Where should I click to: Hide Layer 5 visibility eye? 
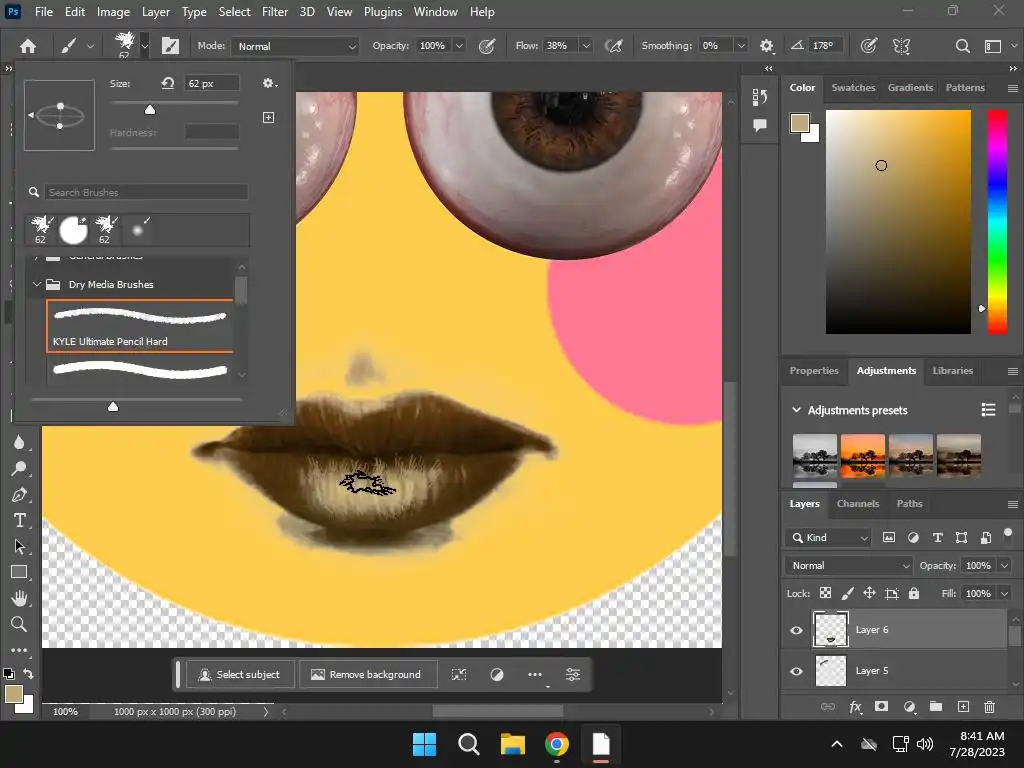pyautogui.click(x=796, y=671)
